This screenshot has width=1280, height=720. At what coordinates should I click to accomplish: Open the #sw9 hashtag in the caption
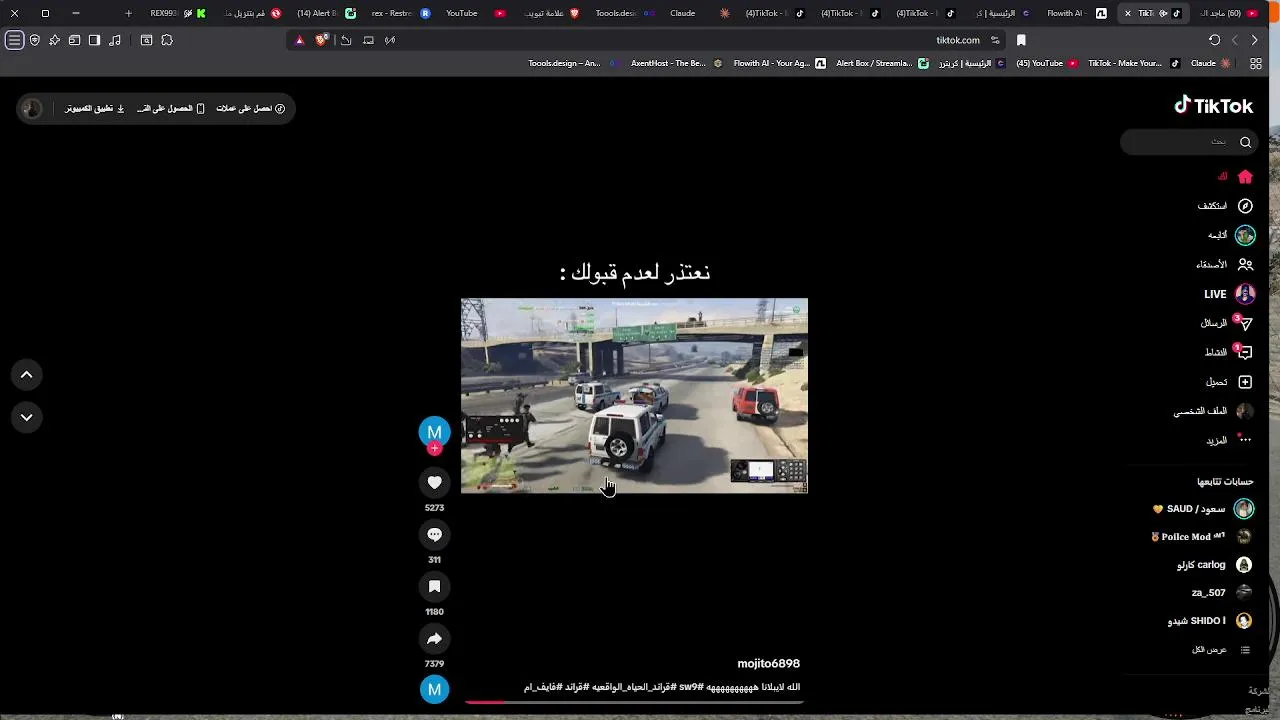click(691, 687)
